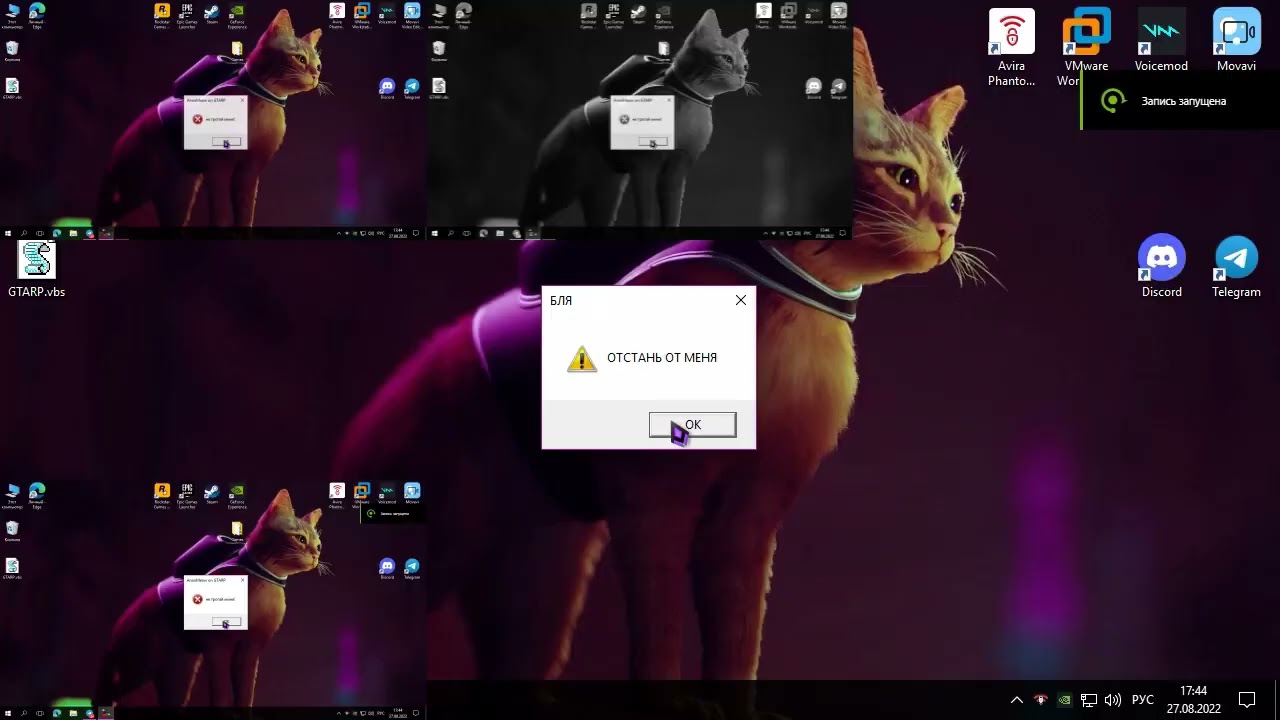Click the volume speaker tray icon

(x=1113, y=700)
